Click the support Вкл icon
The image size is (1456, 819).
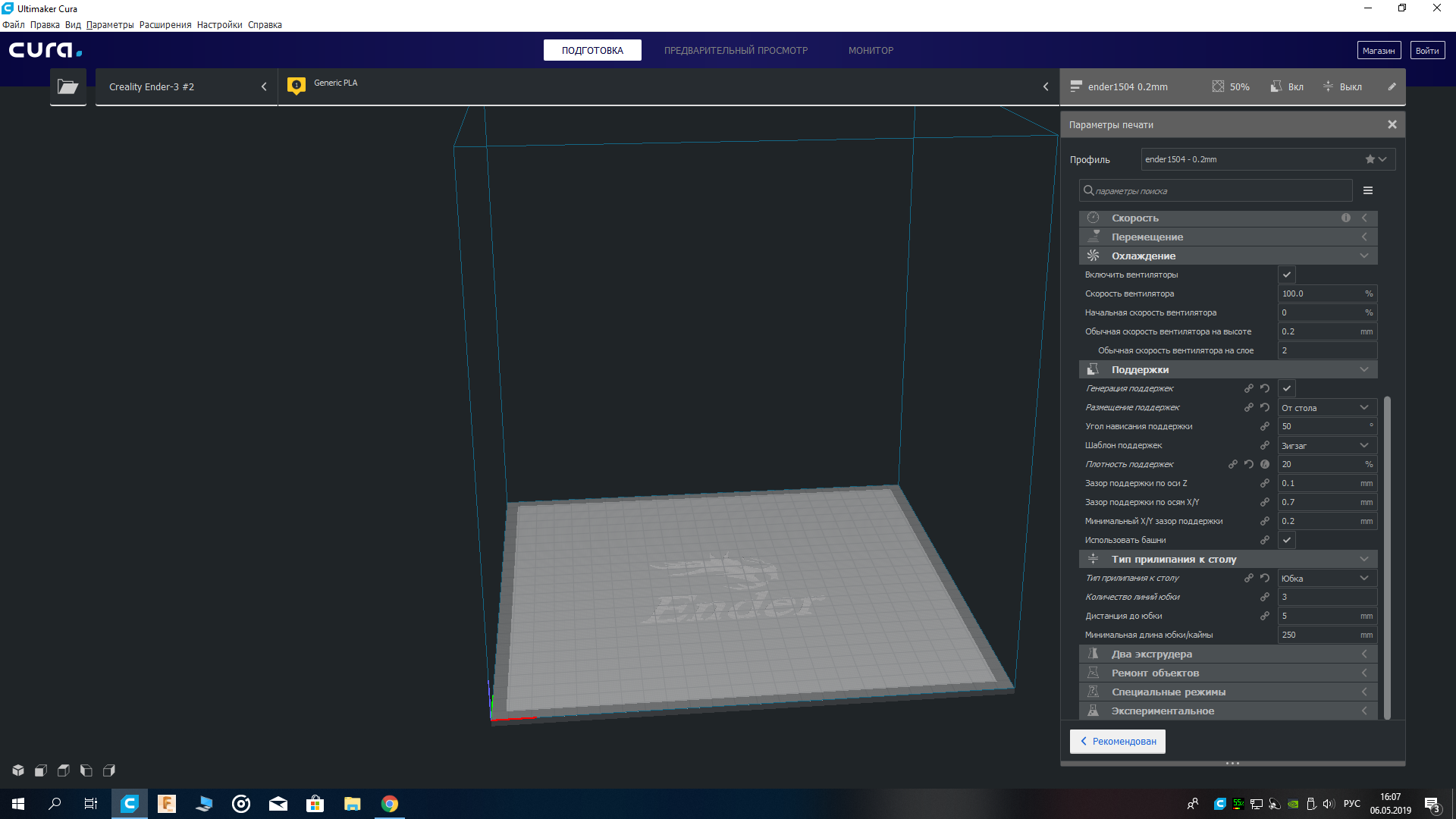1276,86
